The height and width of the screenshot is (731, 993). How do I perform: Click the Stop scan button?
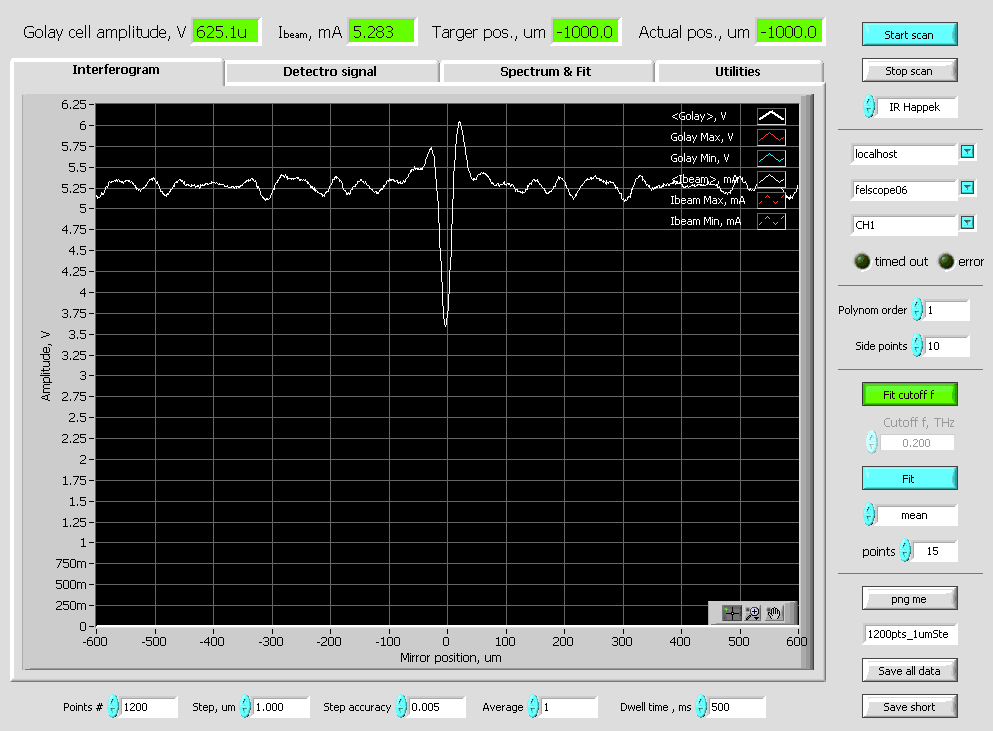tap(909, 71)
